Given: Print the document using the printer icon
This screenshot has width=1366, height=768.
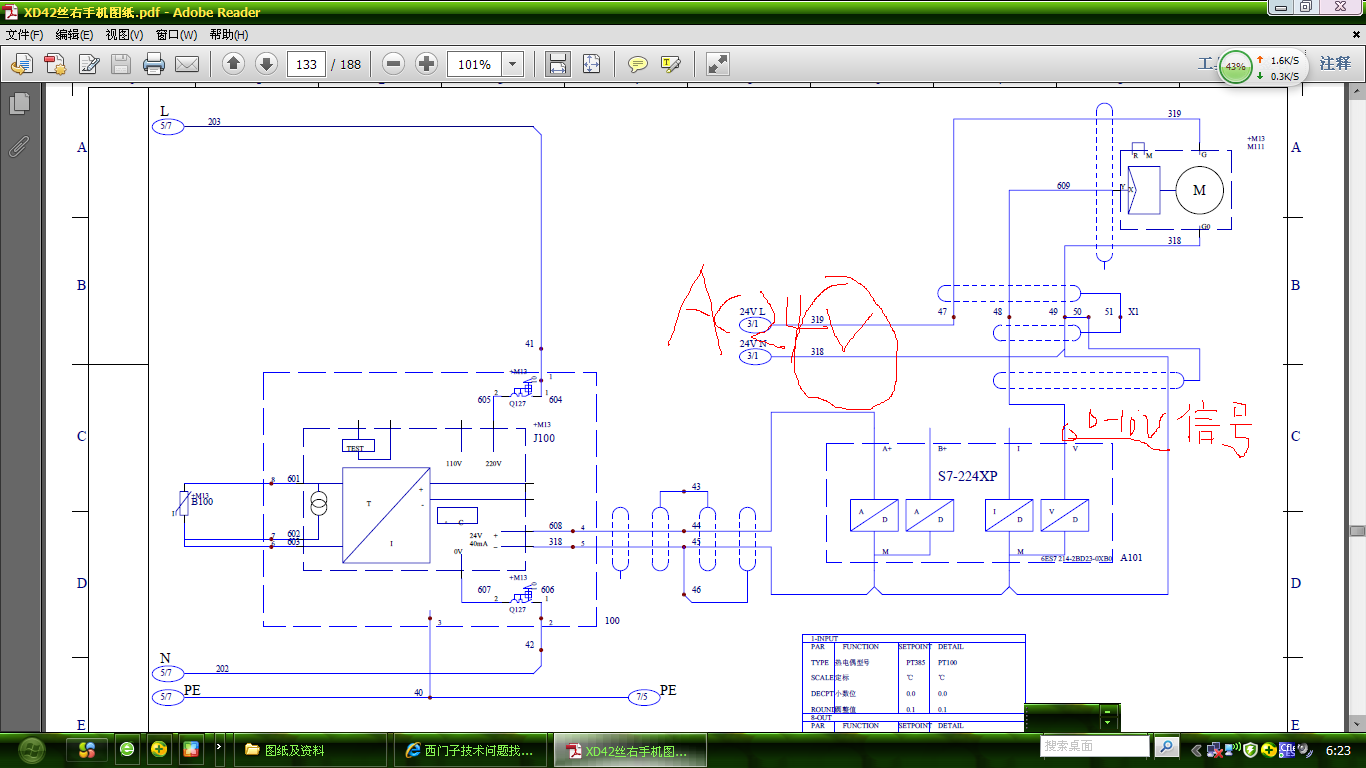Looking at the screenshot, I should (154, 64).
